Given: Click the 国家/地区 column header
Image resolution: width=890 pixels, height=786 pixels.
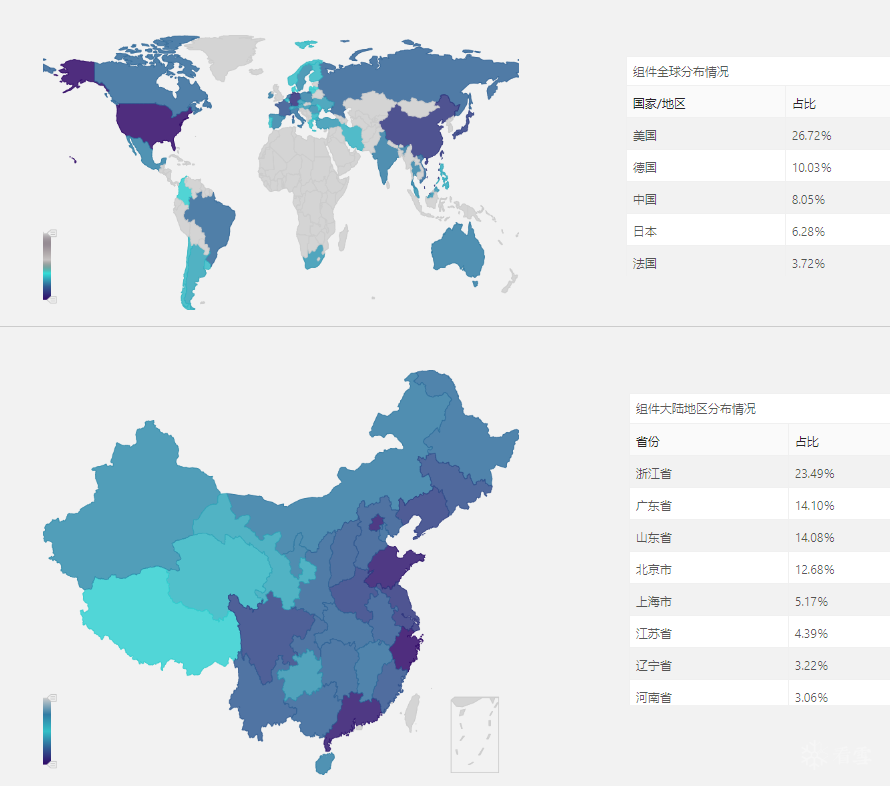Looking at the screenshot, I should [x=659, y=104].
